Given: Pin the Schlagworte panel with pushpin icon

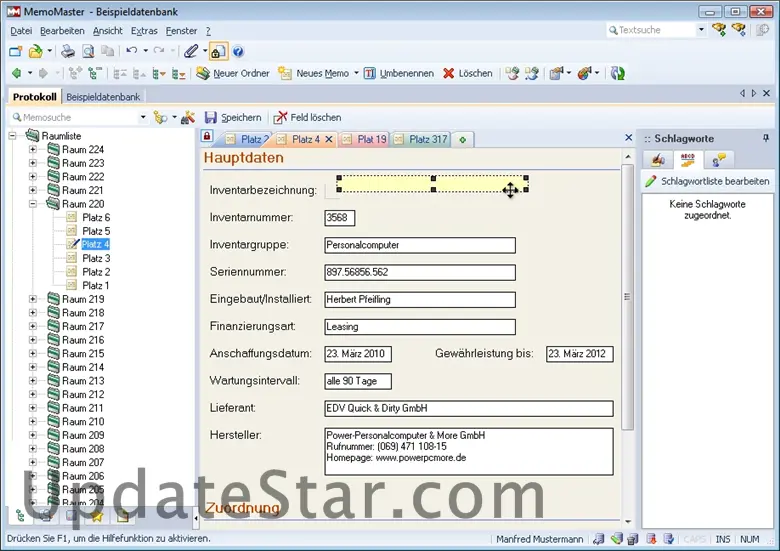Looking at the screenshot, I should coord(766,139).
